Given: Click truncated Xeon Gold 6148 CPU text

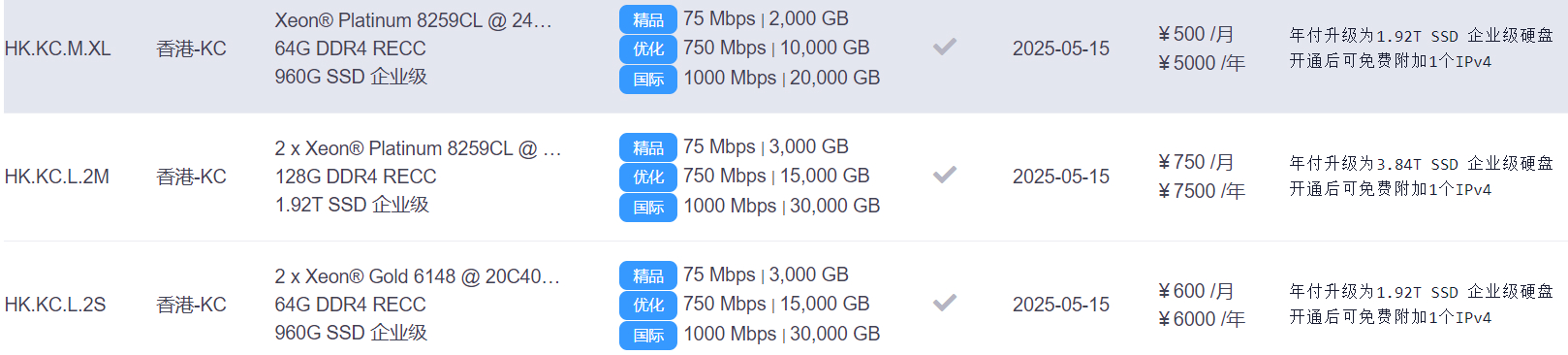Looking at the screenshot, I should (x=417, y=276).
